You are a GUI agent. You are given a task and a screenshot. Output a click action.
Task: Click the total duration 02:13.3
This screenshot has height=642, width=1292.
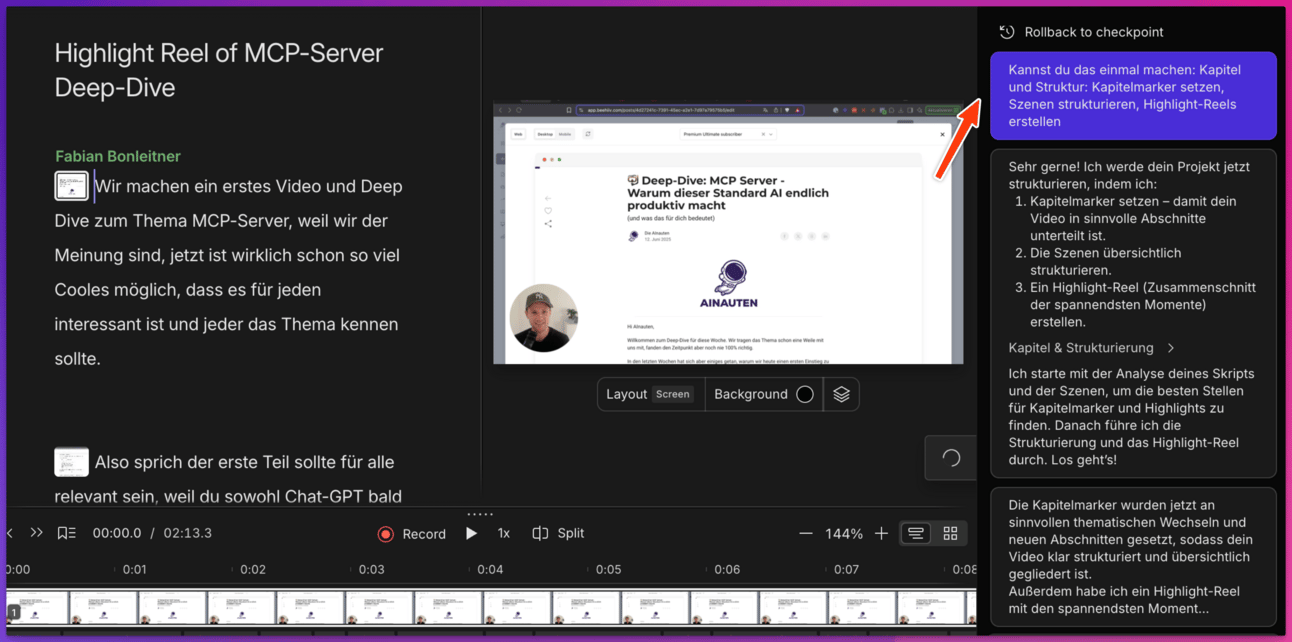(188, 534)
